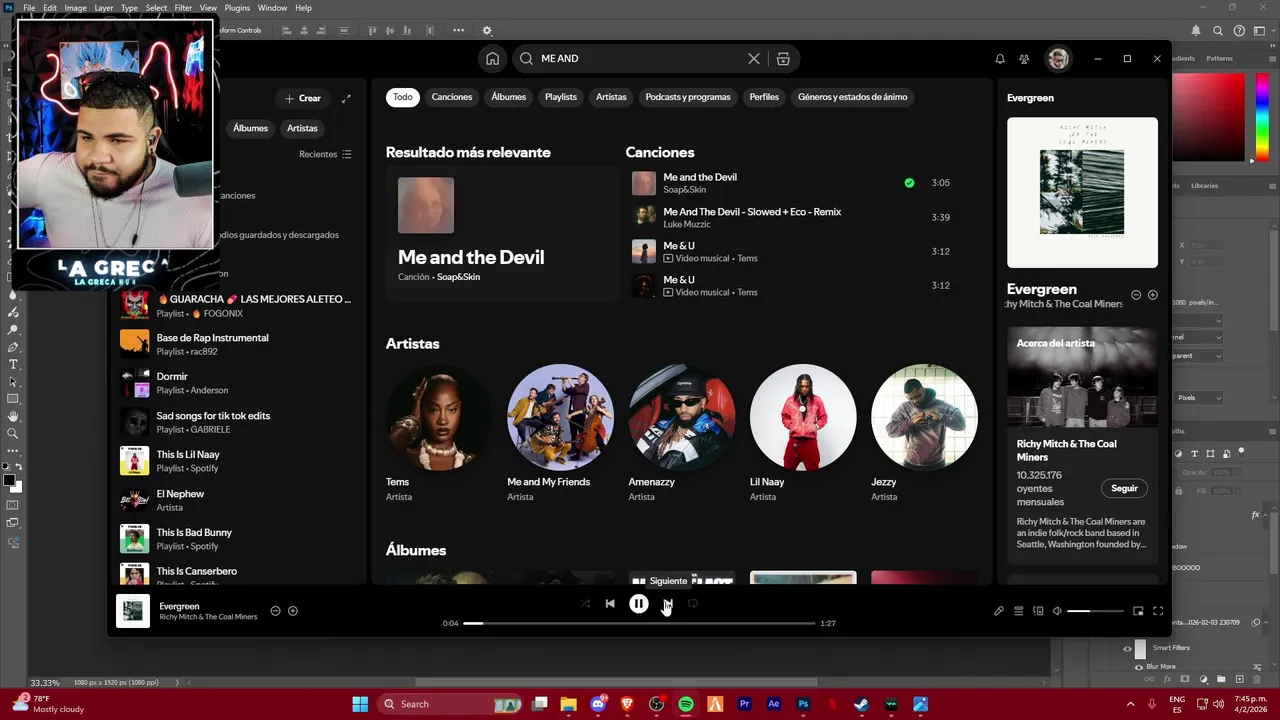Expand the library with the arrows icon
Viewport: 1280px width, 720px height.
tap(346, 98)
